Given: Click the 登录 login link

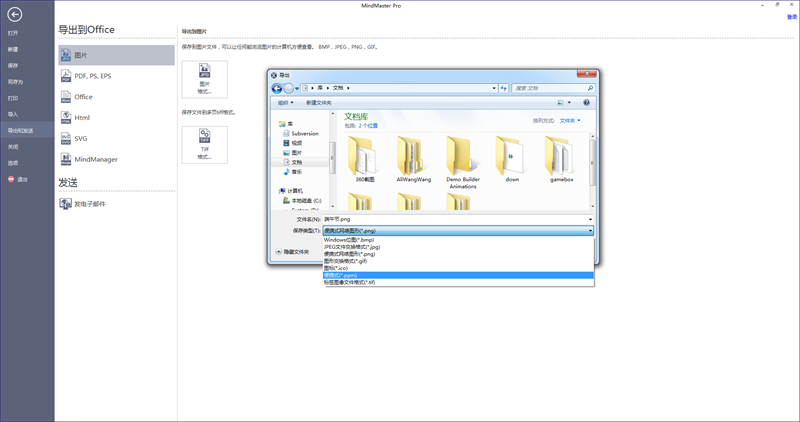Looking at the screenshot, I should click(x=792, y=17).
